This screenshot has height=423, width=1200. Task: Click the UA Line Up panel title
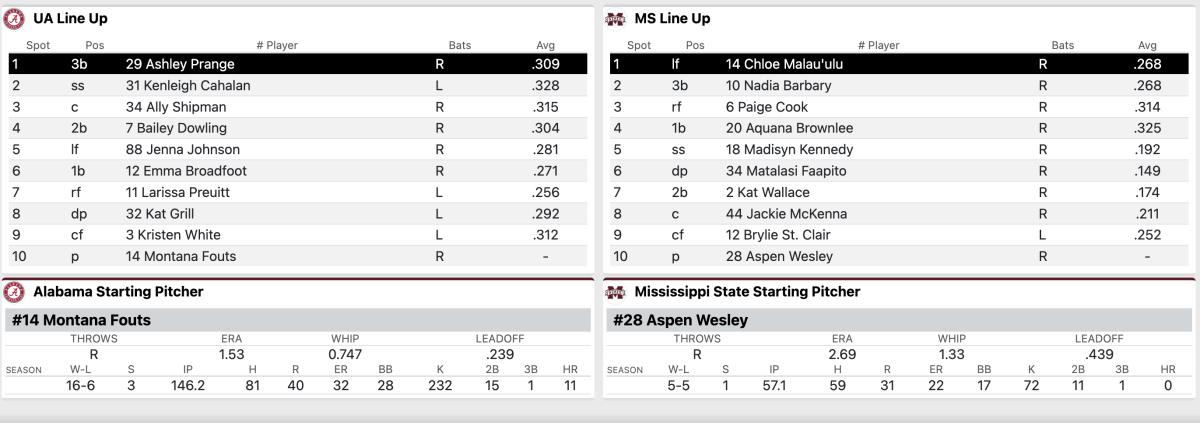click(x=70, y=18)
